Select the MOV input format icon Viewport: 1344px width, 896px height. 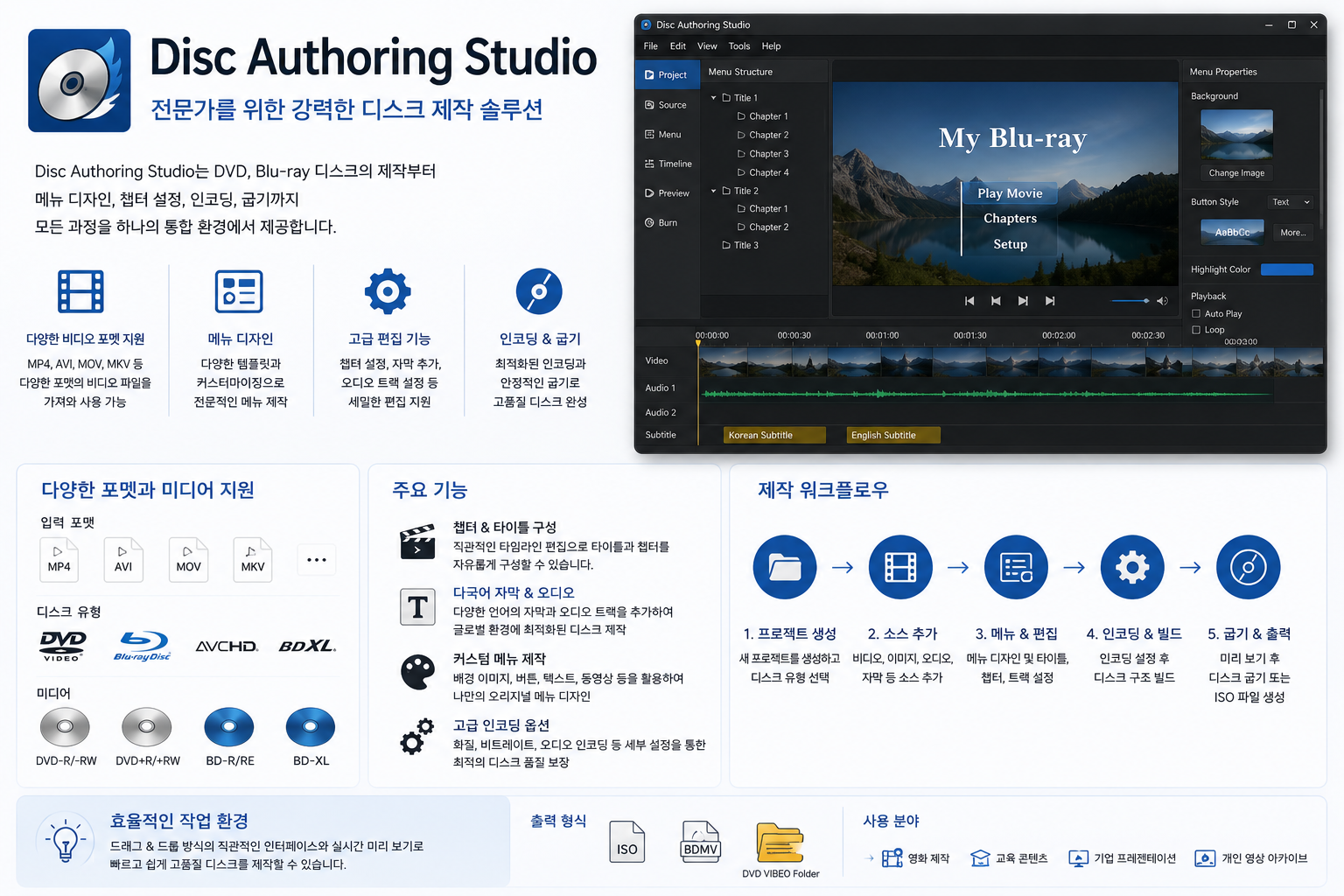point(188,559)
